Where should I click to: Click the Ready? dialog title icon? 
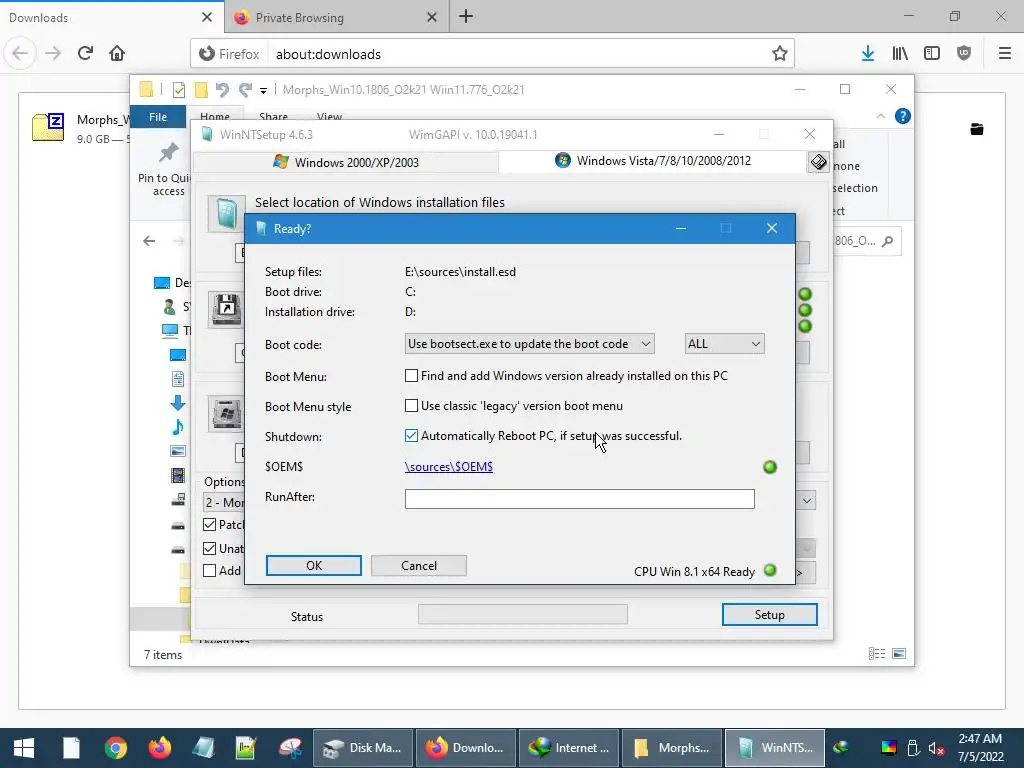pyautogui.click(x=261, y=229)
